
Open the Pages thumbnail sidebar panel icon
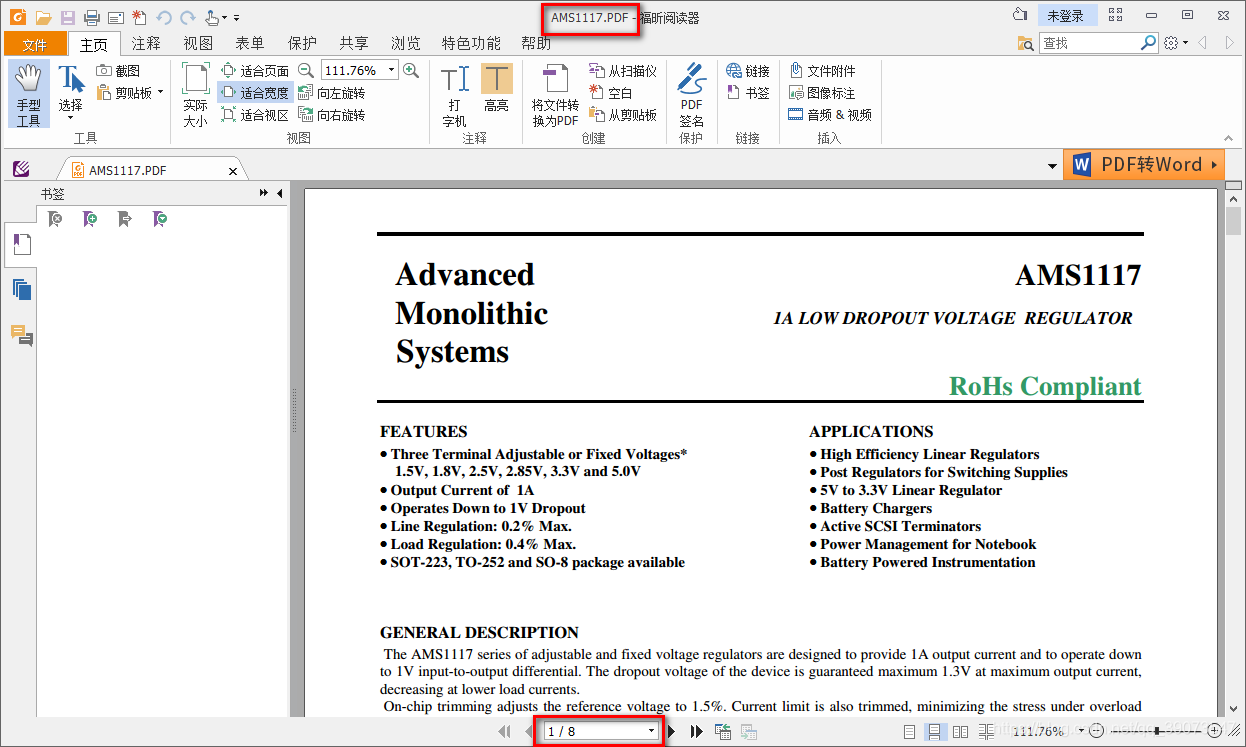[22, 290]
